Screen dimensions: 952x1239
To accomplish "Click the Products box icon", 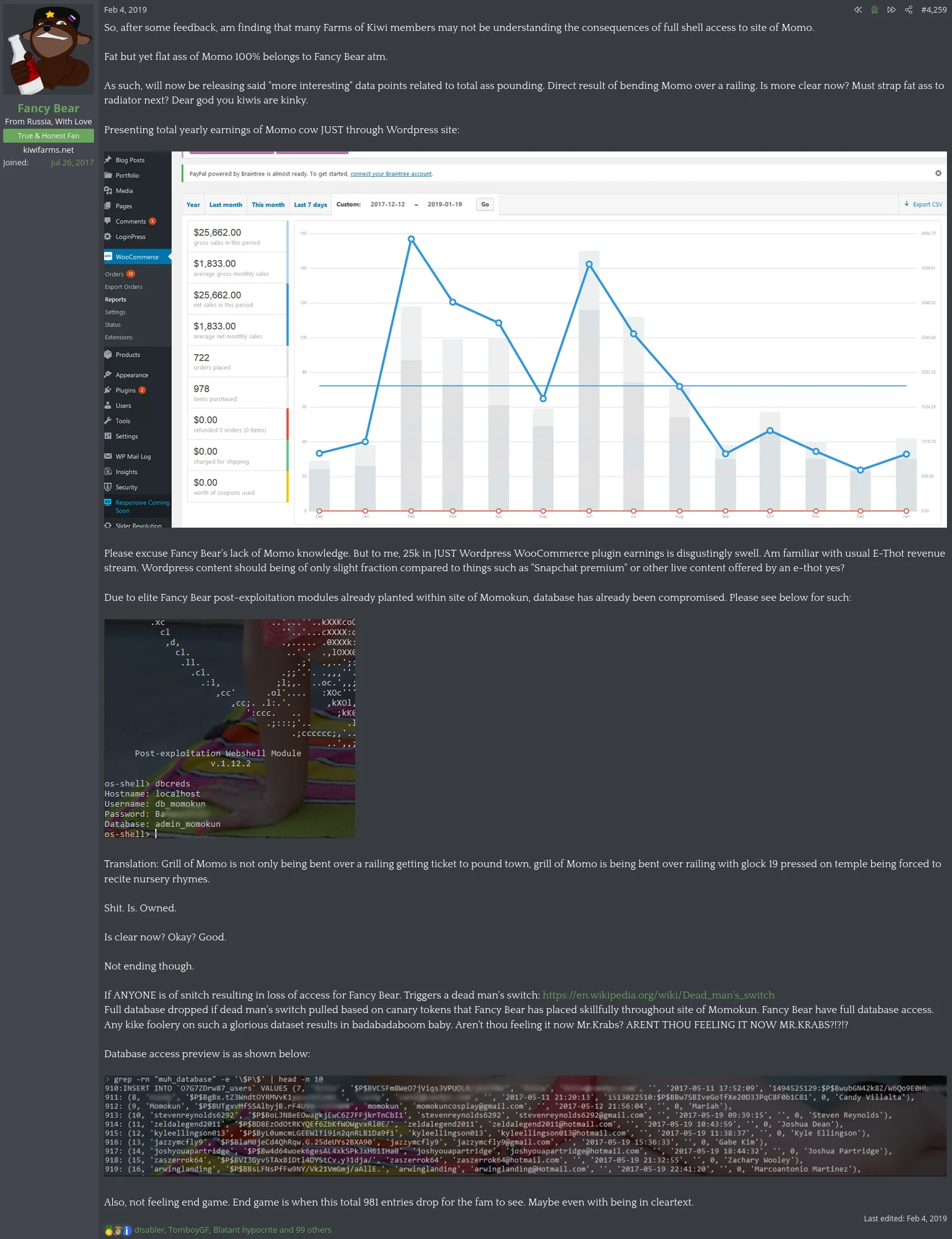I will coord(108,355).
